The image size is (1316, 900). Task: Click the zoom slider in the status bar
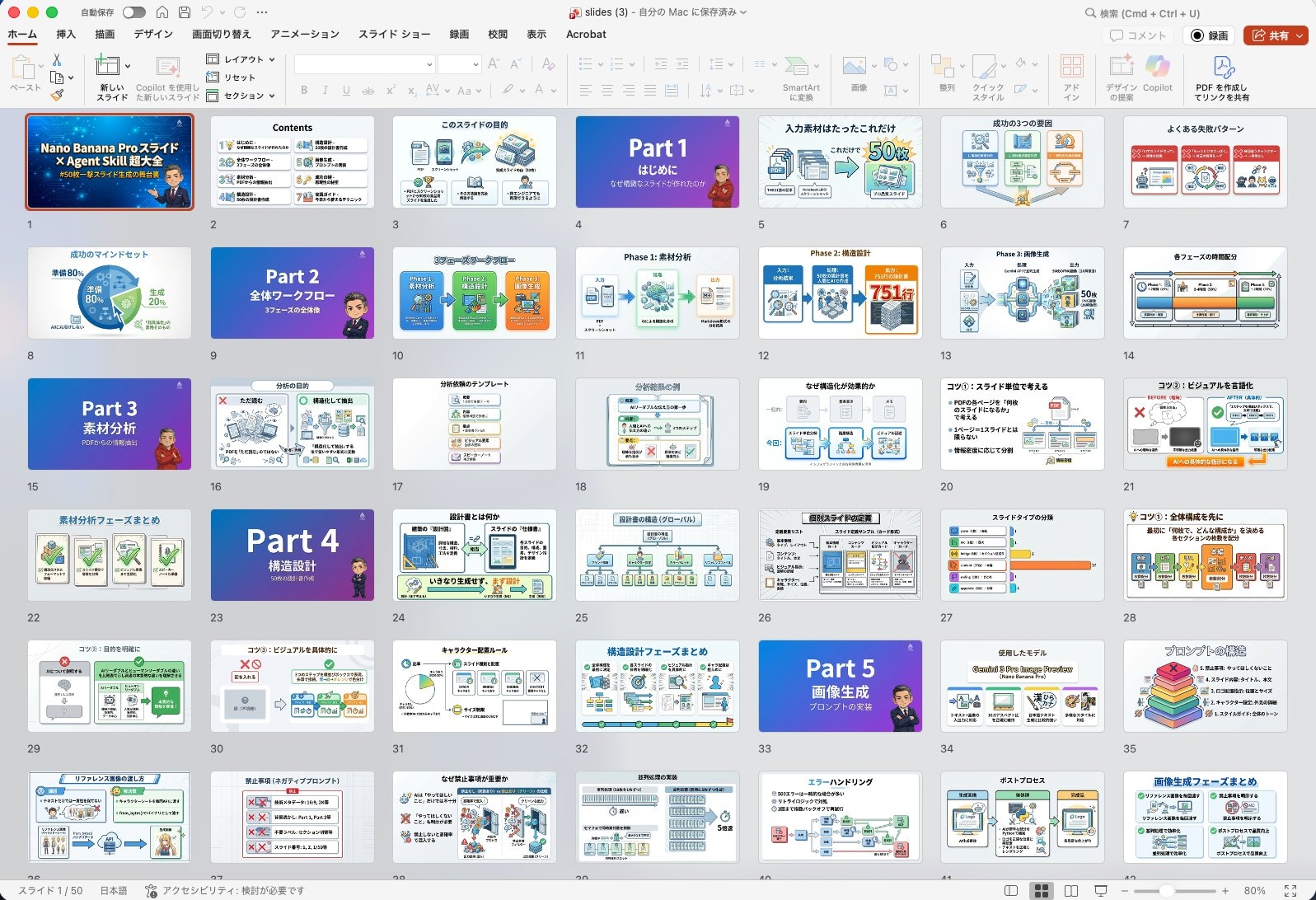pyautogui.click(x=1167, y=891)
